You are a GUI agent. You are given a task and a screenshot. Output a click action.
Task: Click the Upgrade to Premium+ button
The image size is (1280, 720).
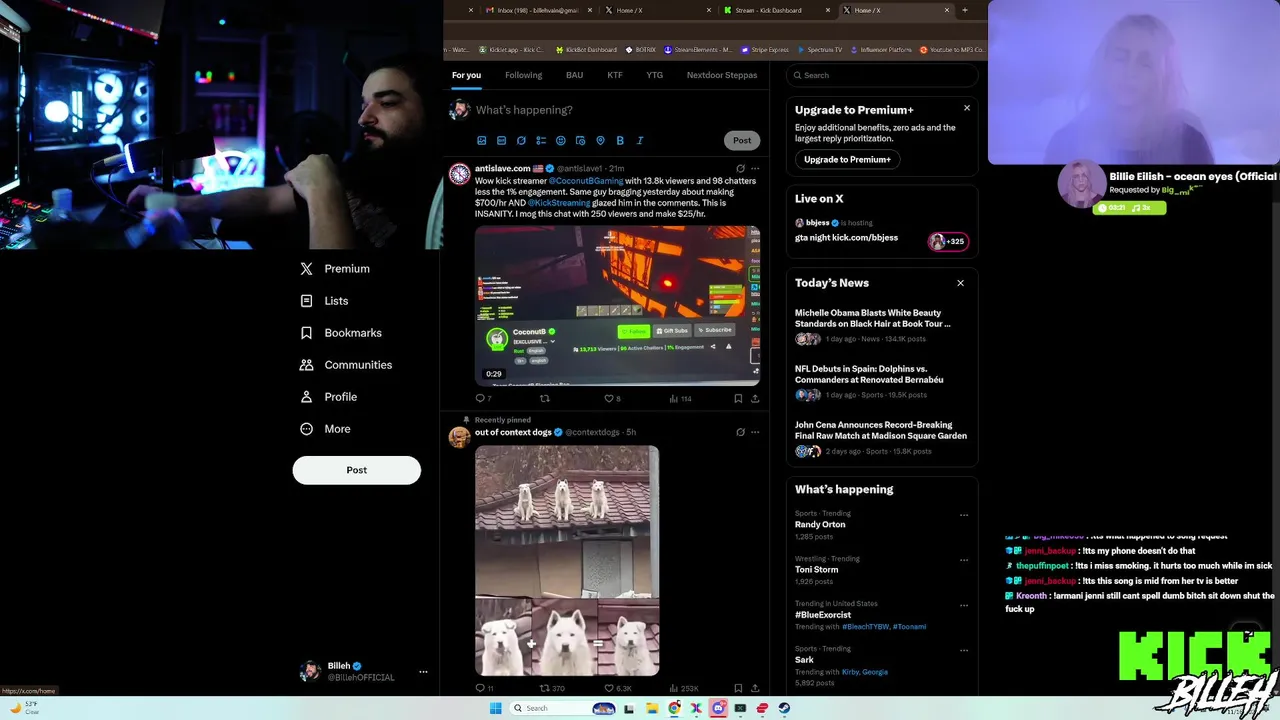click(x=847, y=159)
